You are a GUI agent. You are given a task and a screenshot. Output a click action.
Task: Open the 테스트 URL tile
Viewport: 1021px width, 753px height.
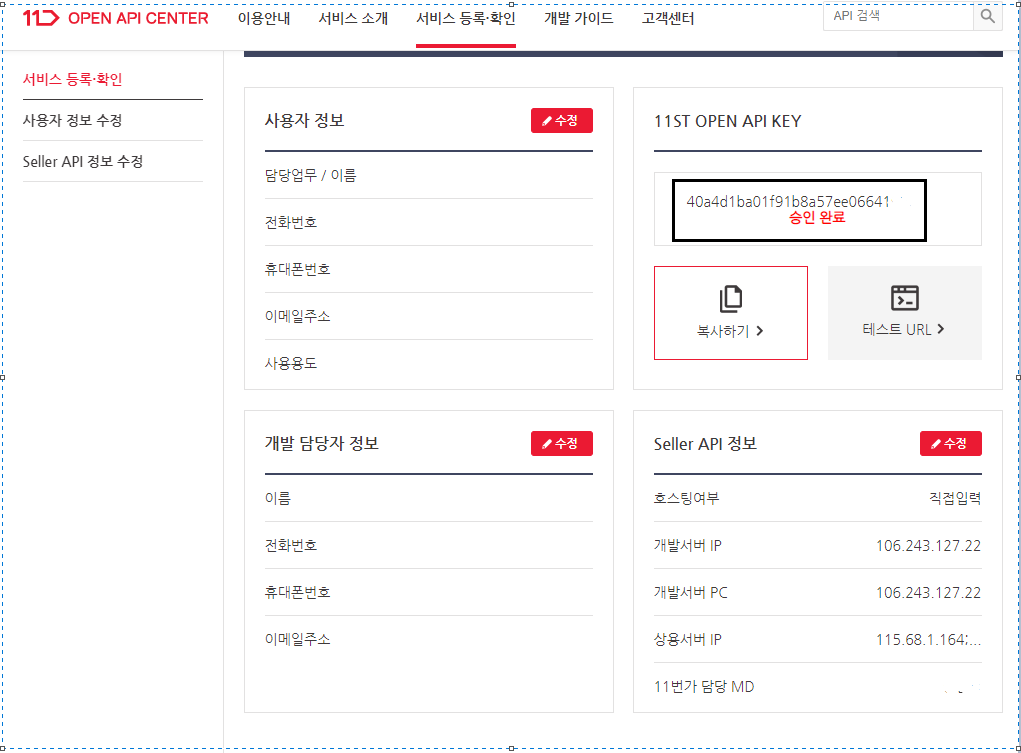tap(904, 313)
